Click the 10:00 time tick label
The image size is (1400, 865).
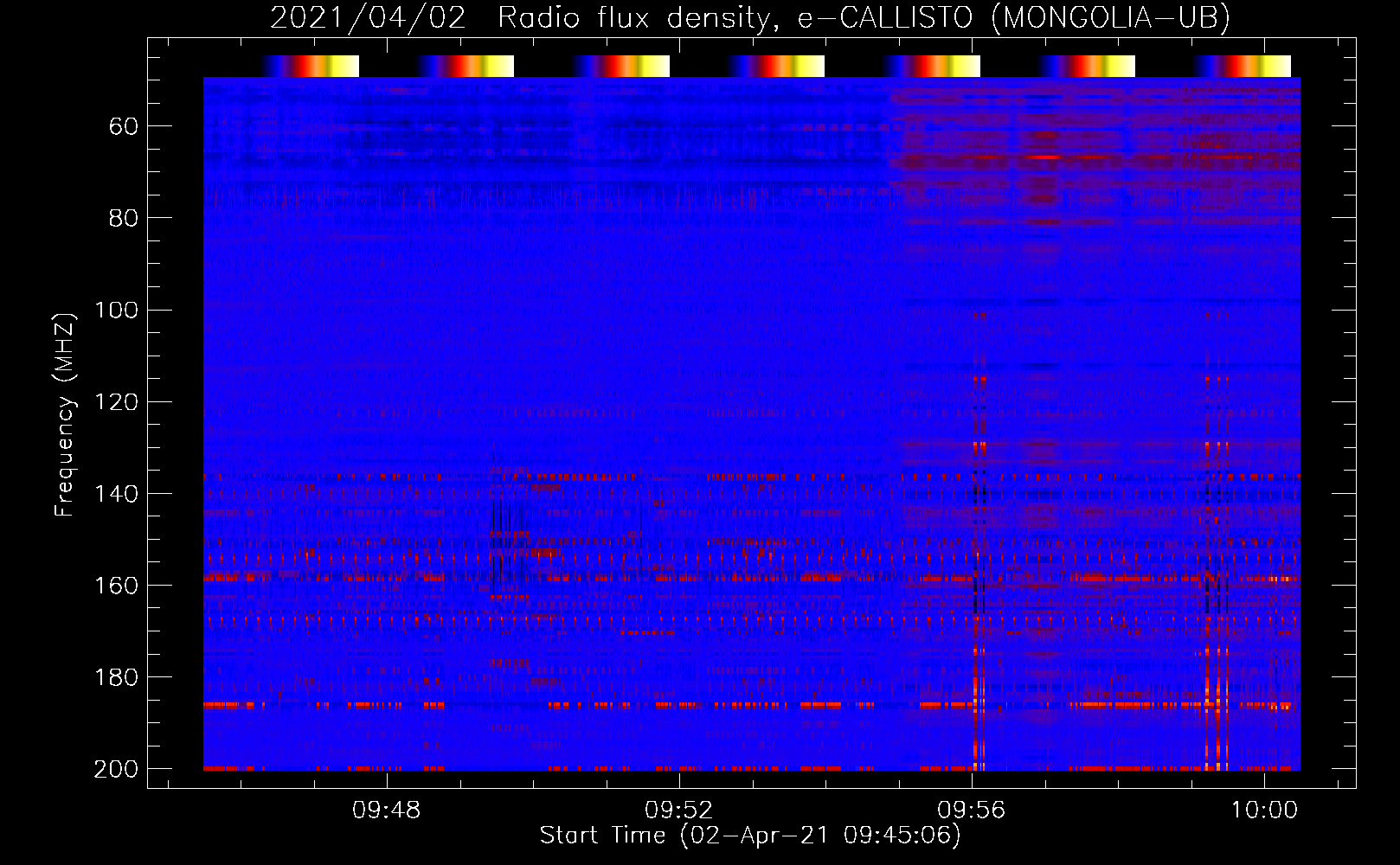tap(1264, 810)
